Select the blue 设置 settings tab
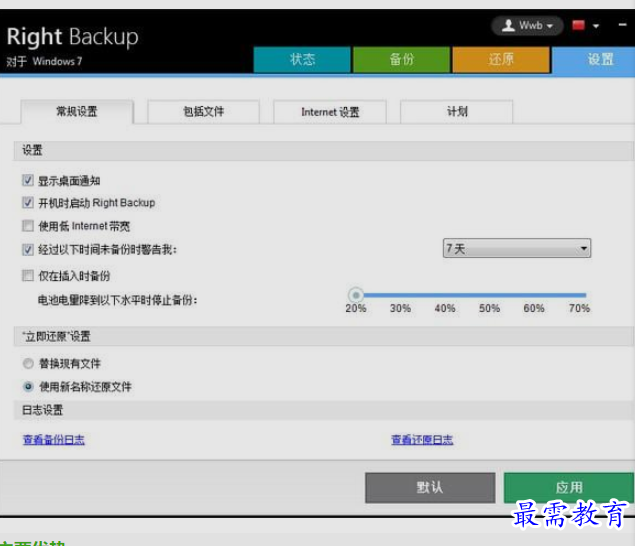635x546 pixels. (595, 60)
